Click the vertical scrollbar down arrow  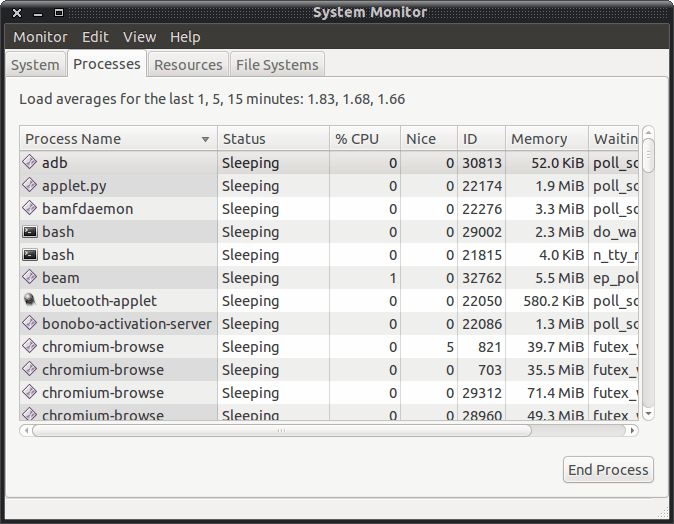pyautogui.click(x=648, y=413)
